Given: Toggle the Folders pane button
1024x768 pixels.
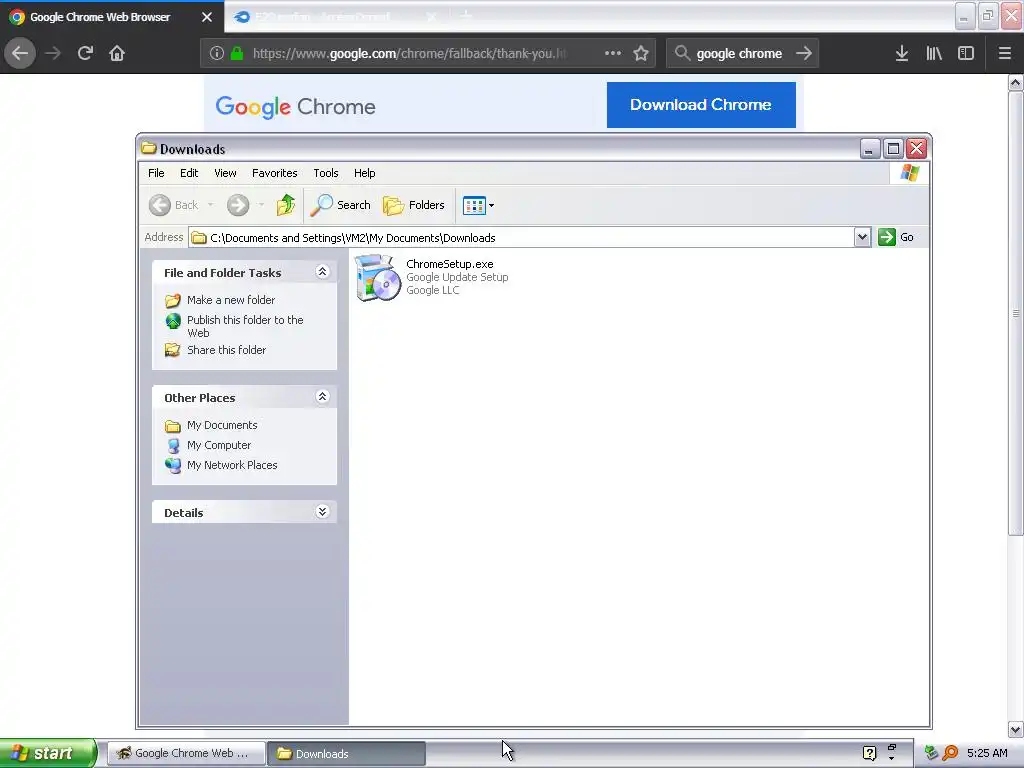Looking at the screenshot, I should (x=414, y=205).
